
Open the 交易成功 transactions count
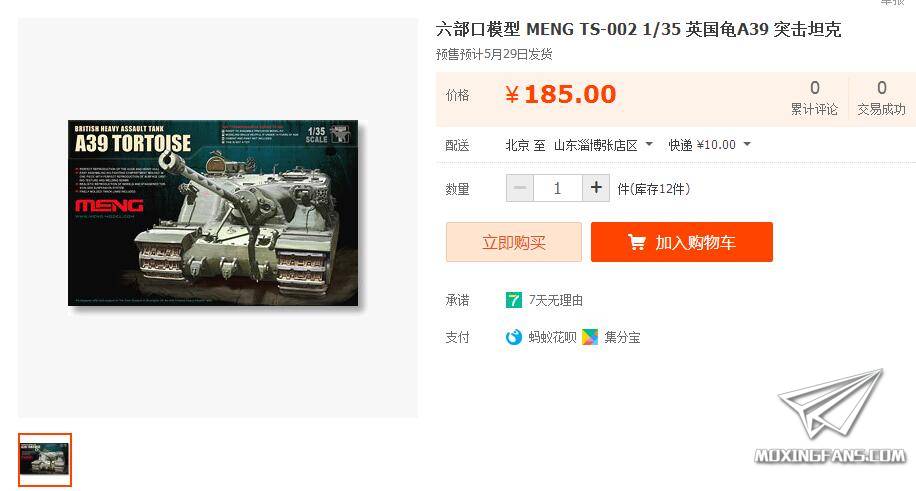pyautogui.click(x=882, y=98)
